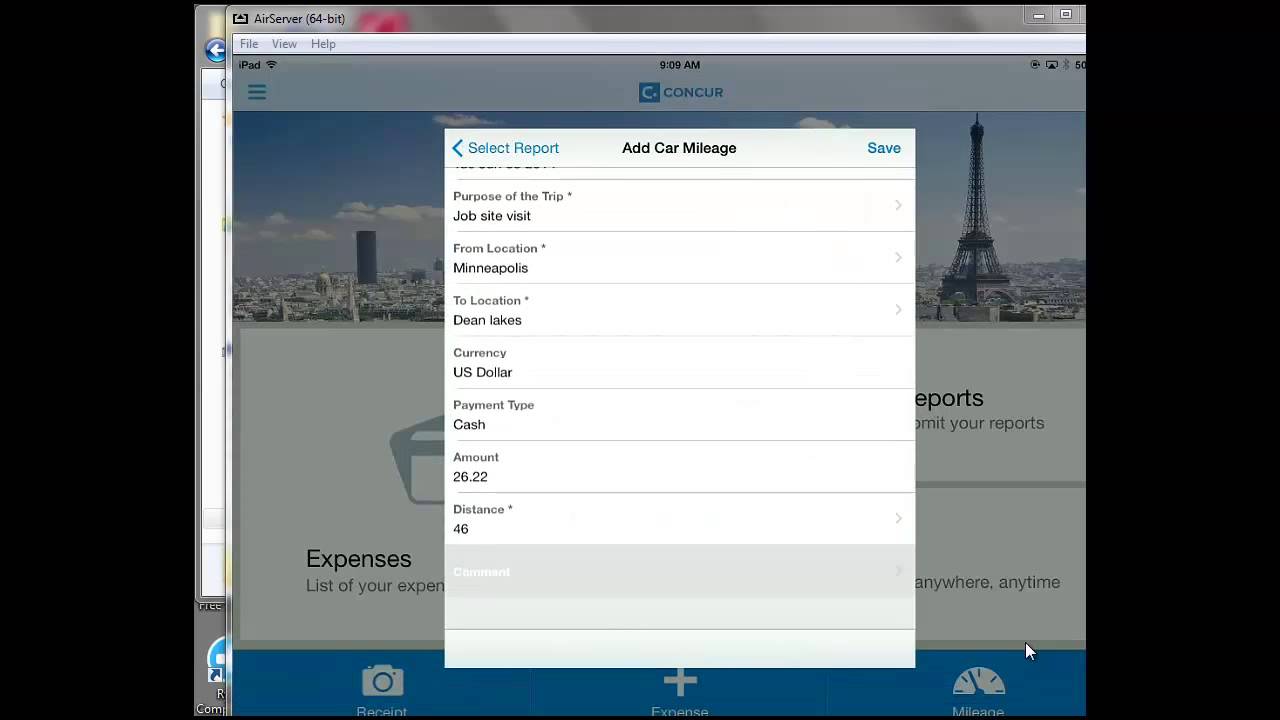Click the iPad Wi-Fi status icon
Screen dimensions: 1280x720
click(271, 65)
